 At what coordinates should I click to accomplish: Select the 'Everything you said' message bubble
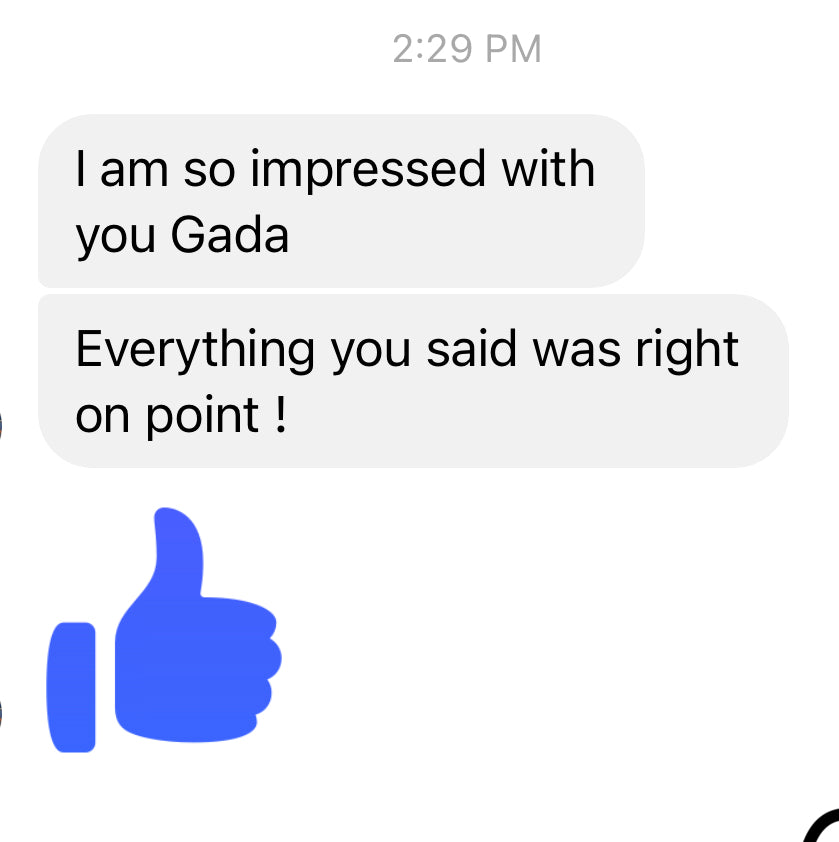pos(413,381)
